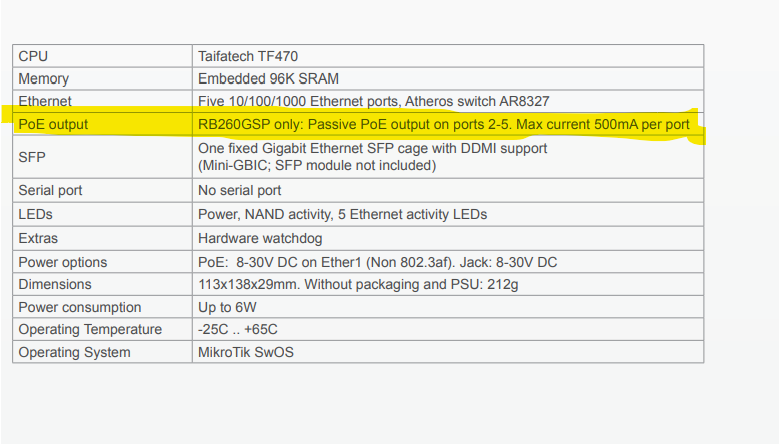Select the Taifatech TF470 value
This screenshot has height=444, width=779.
[x=250, y=57]
